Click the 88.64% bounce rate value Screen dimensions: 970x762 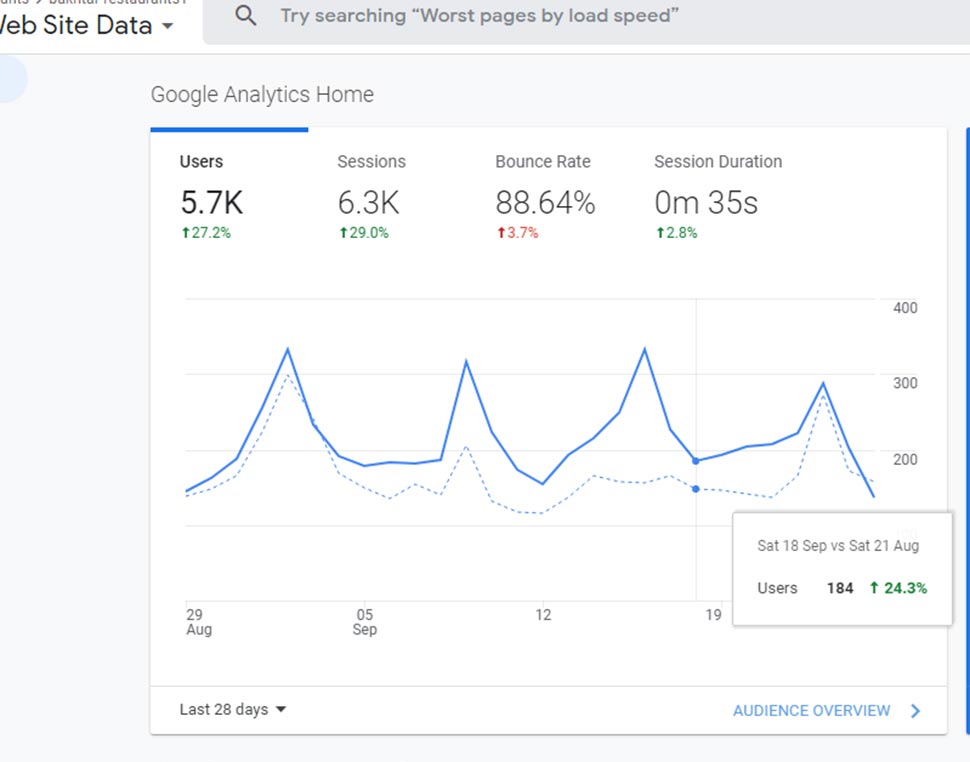pos(545,202)
